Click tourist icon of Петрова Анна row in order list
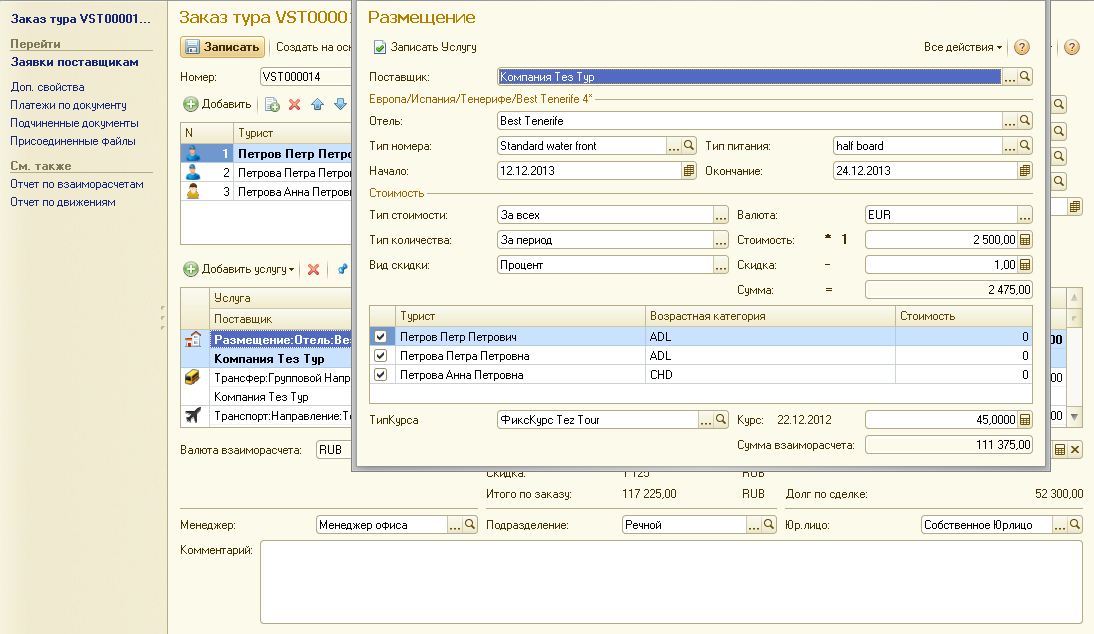Viewport: 1094px width, 634px height. coord(193,191)
